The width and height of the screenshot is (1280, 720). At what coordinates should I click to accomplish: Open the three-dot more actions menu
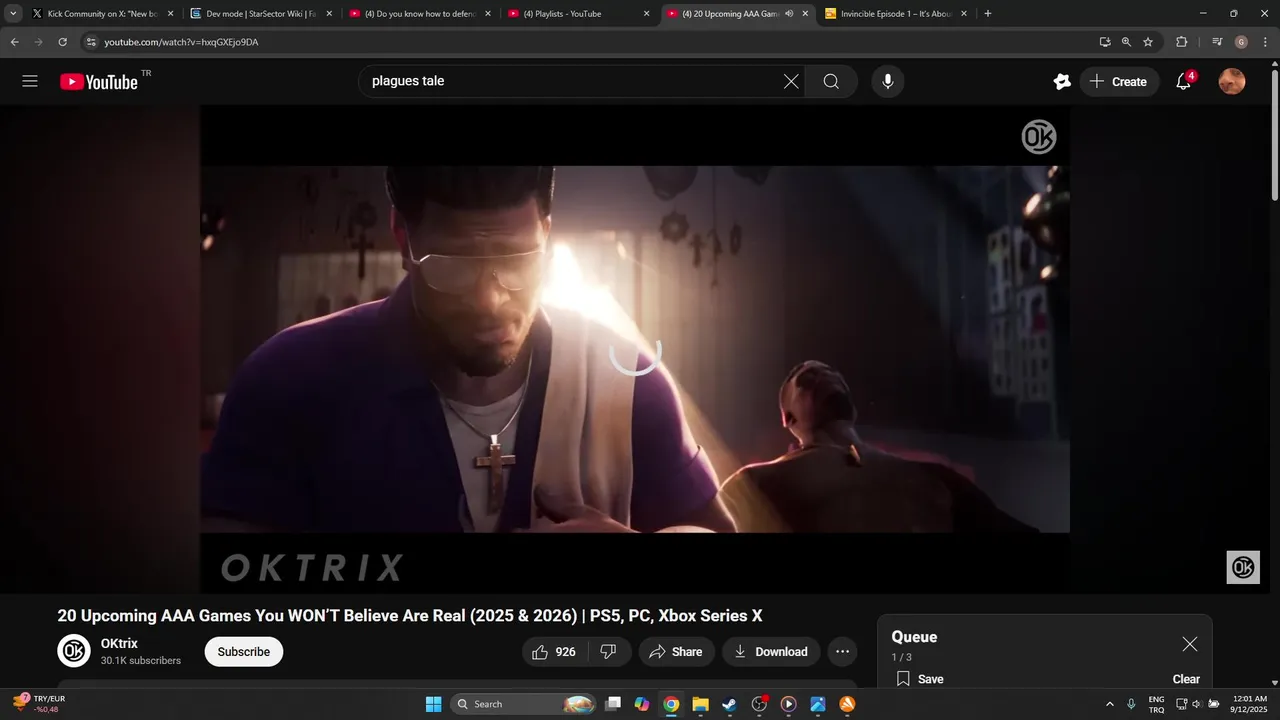(842, 652)
